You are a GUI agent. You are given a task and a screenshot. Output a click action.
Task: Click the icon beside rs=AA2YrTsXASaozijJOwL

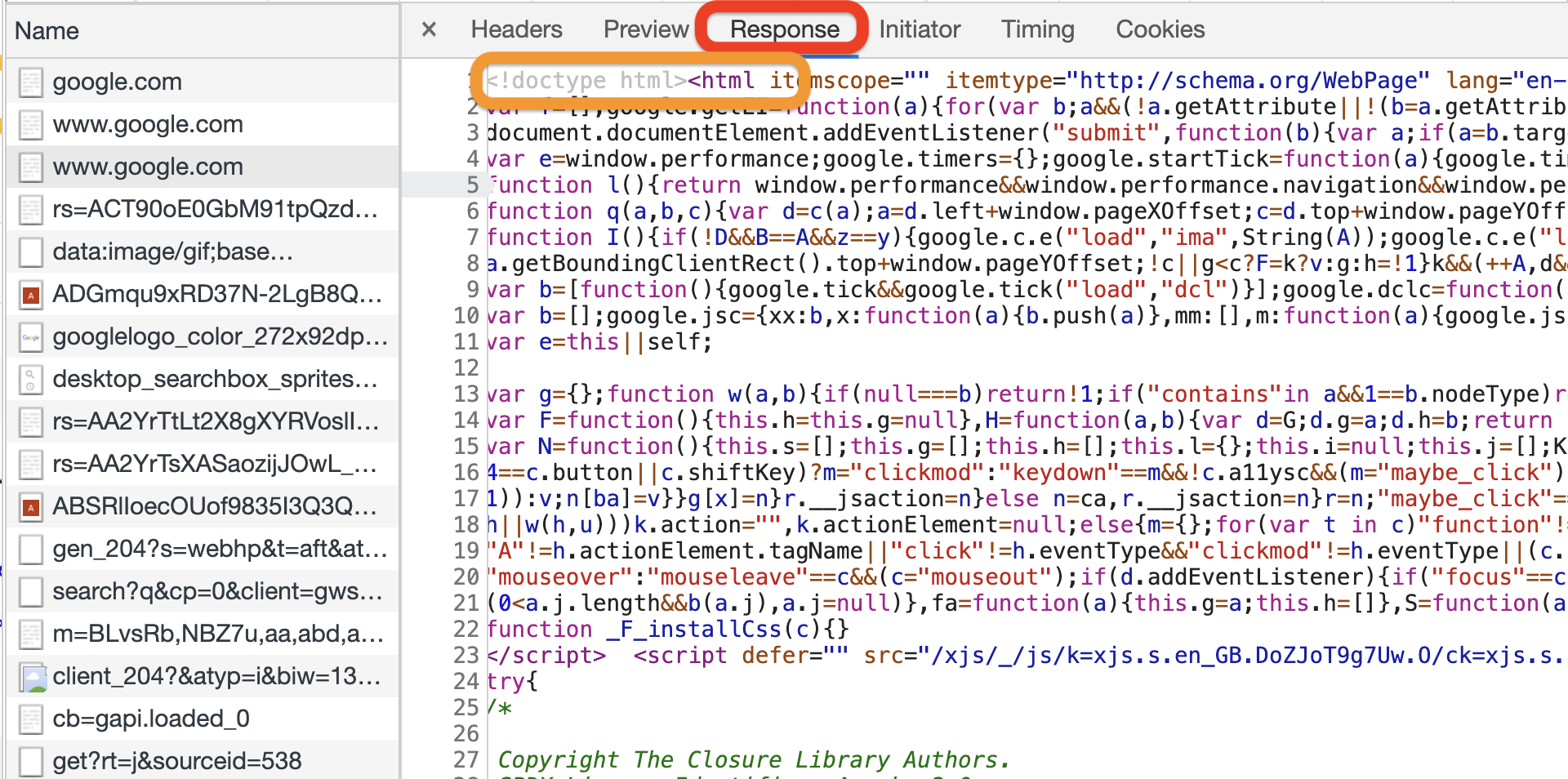[x=31, y=465]
